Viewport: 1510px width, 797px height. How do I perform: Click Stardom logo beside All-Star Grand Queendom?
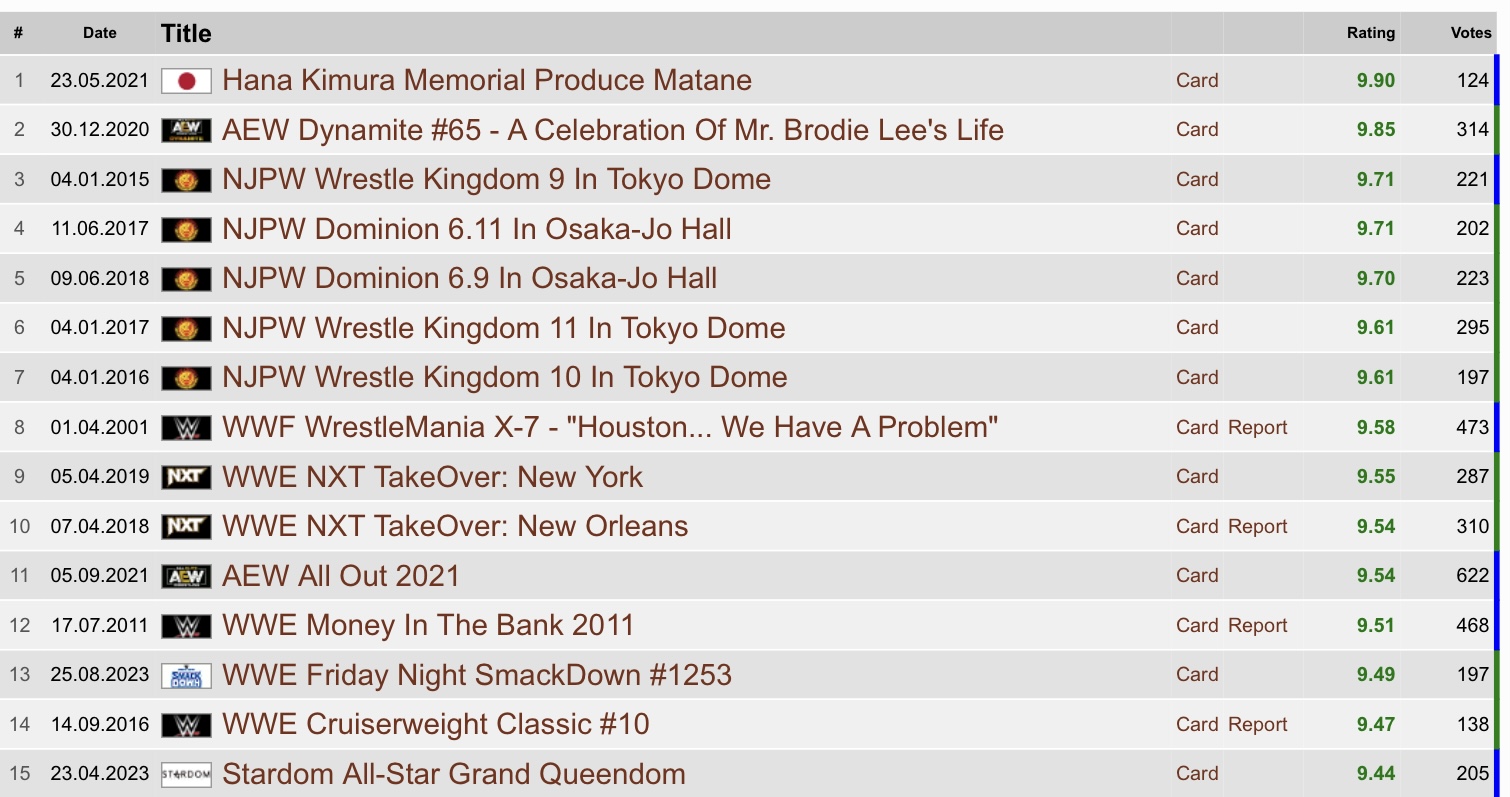click(186, 774)
